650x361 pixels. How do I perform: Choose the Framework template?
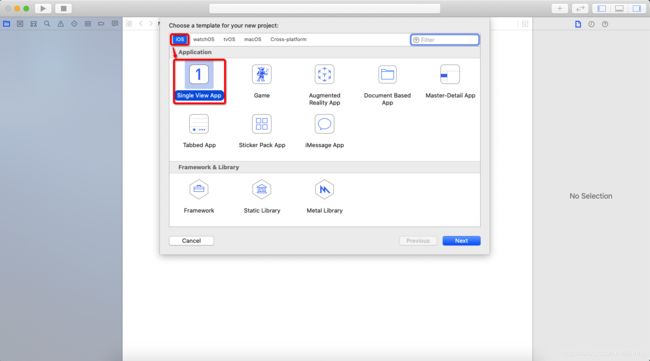[x=199, y=196]
